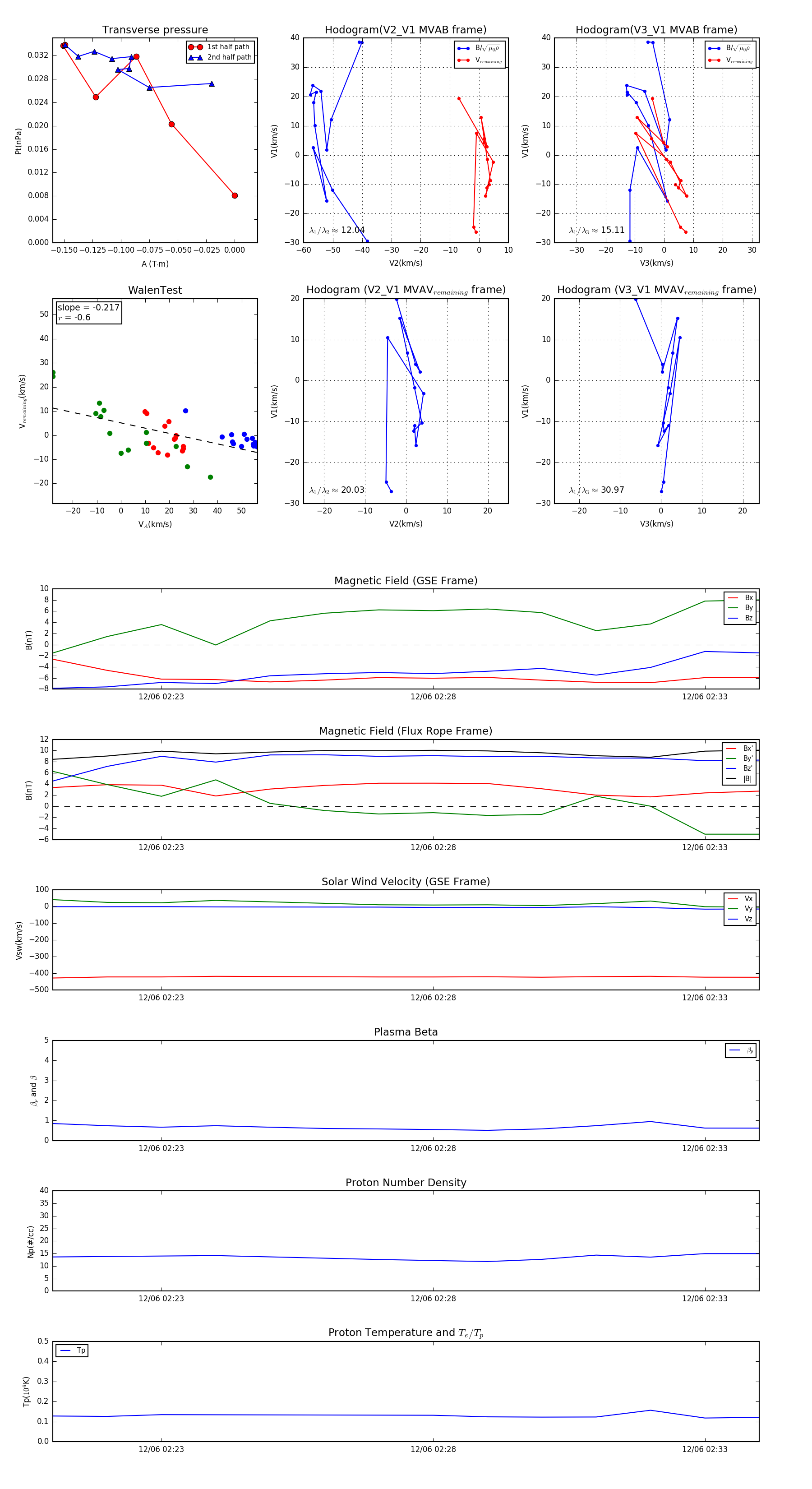Click the "Vy" legend entry in Solar Wind Velocity
This screenshot has height=1489, width=812.
740,909
